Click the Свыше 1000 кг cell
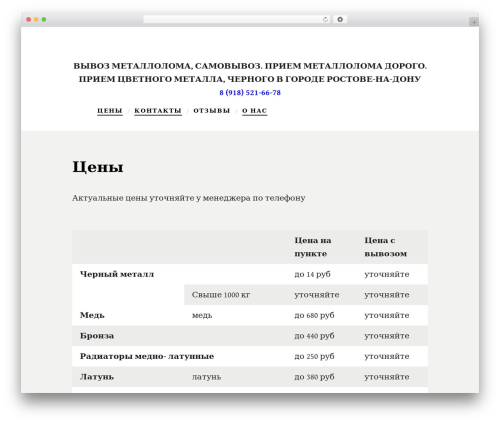500x423 pixels. (221, 295)
